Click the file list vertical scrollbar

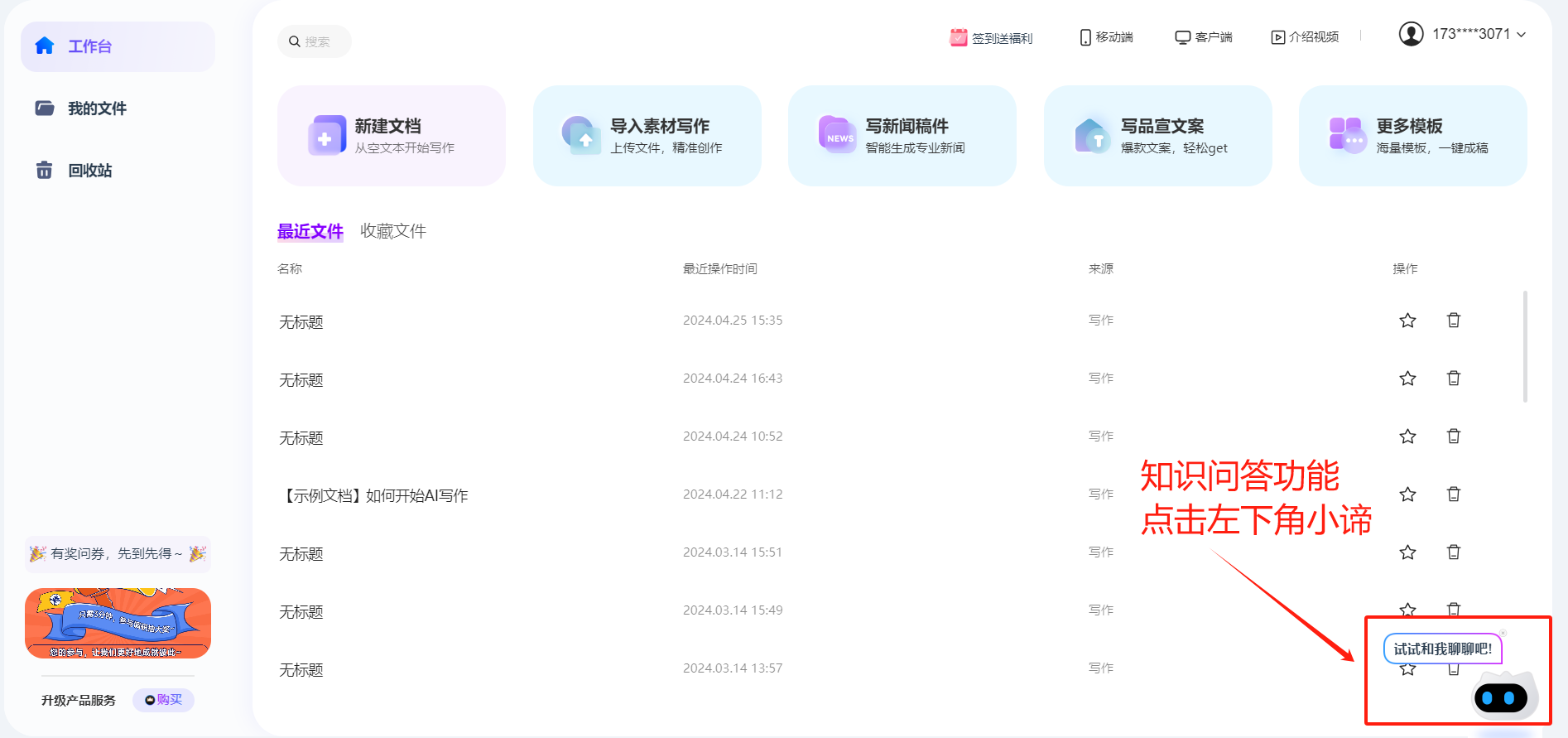(1525, 346)
